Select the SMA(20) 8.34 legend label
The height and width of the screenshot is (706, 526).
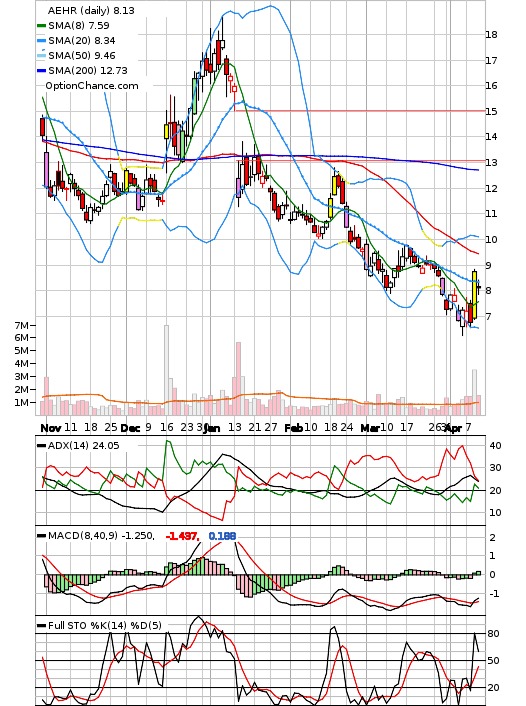[x=82, y=41]
